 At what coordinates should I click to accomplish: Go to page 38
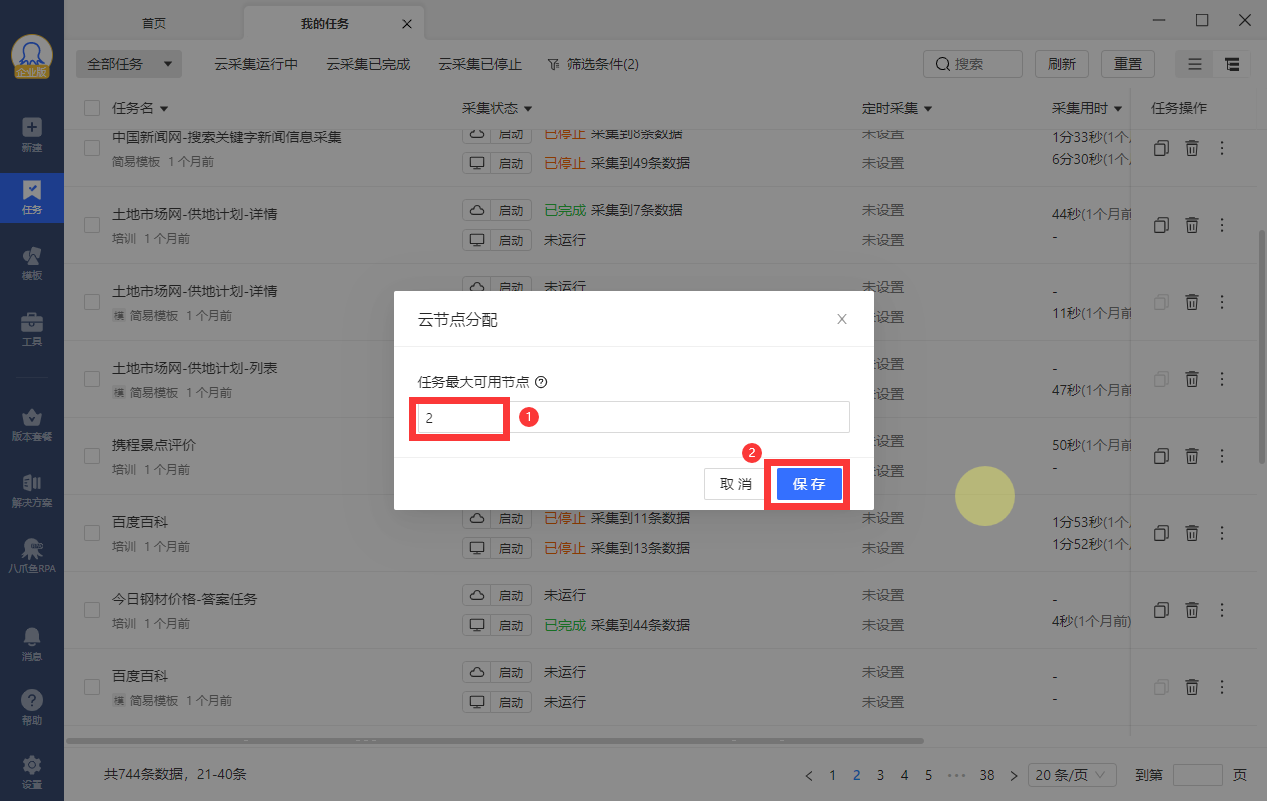coord(987,775)
